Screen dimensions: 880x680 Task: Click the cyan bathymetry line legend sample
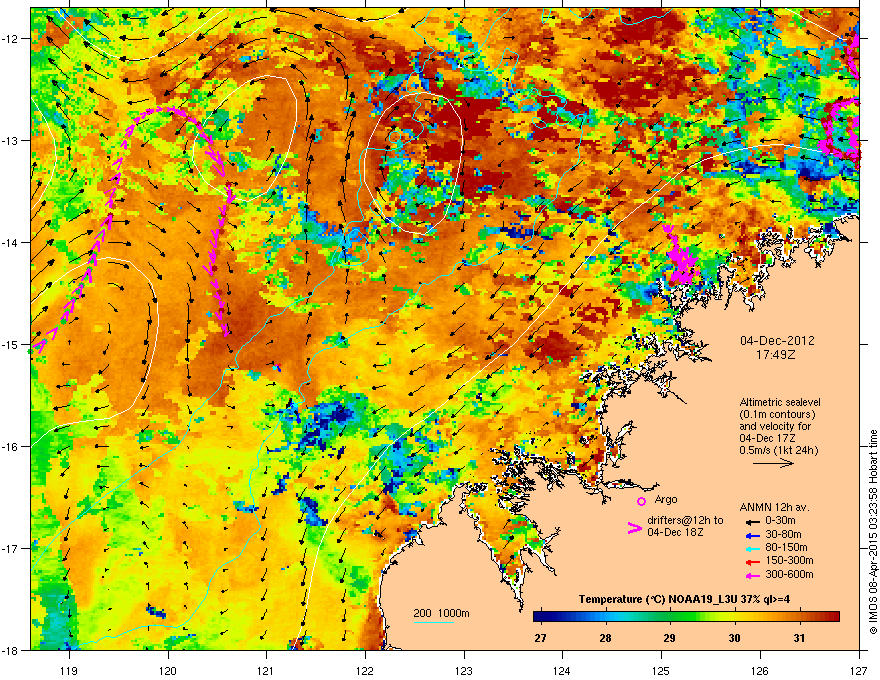[x=433, y=622]
